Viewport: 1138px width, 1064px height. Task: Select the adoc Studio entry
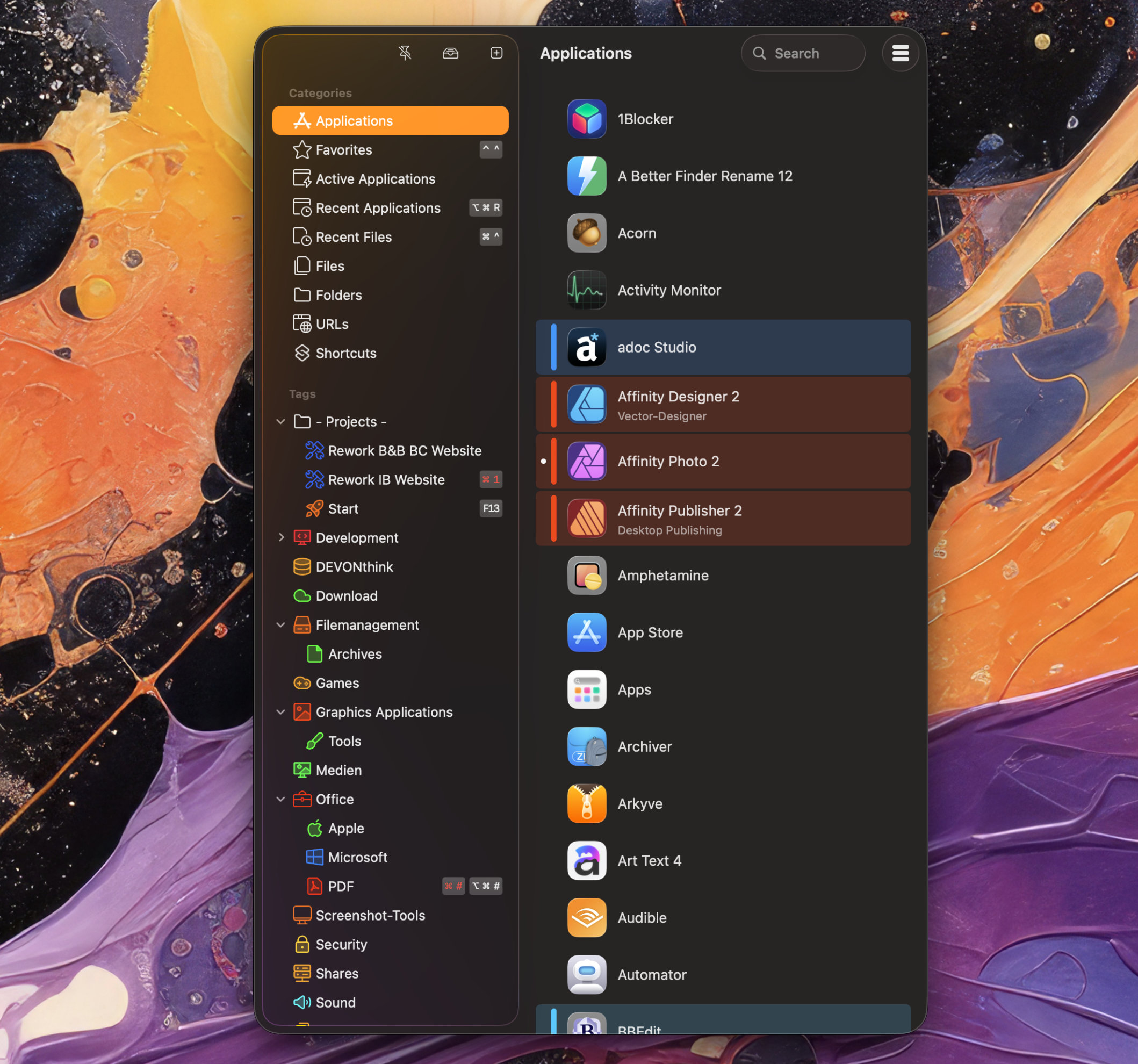656,348
